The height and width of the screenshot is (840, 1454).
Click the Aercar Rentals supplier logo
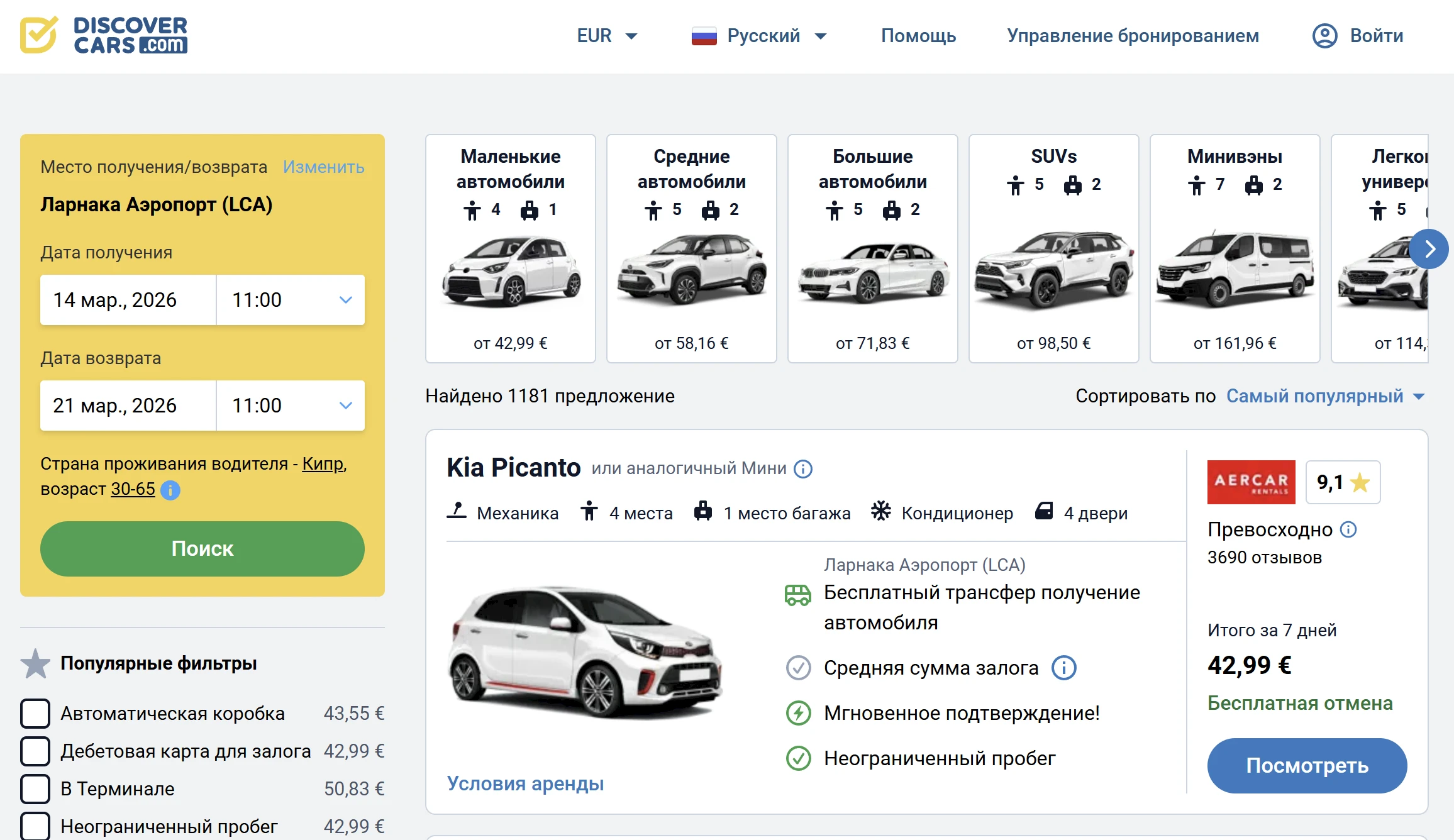point(1251,482)
